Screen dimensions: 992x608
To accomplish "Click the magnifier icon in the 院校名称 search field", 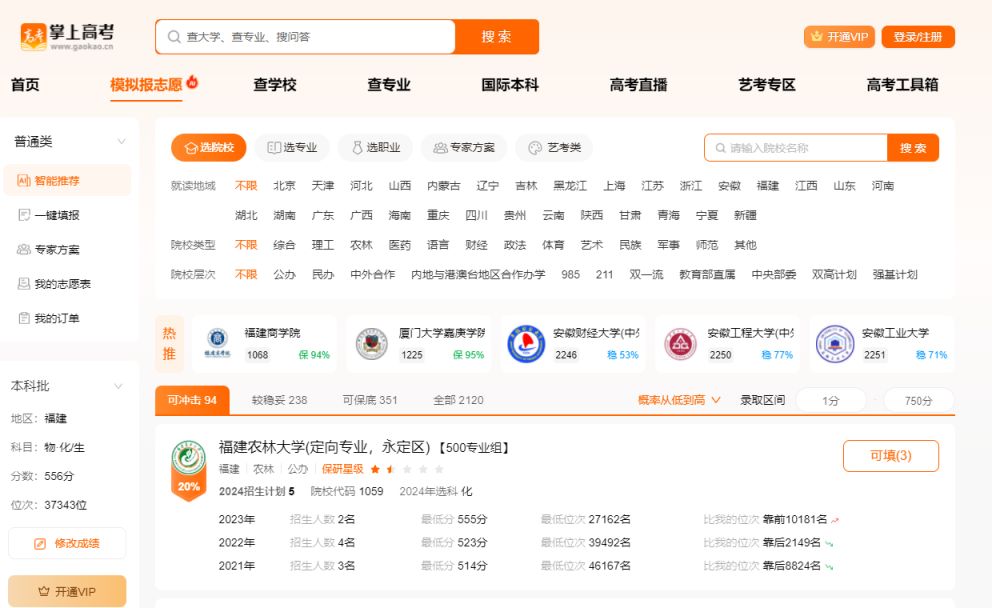I will tap(720, 148).
